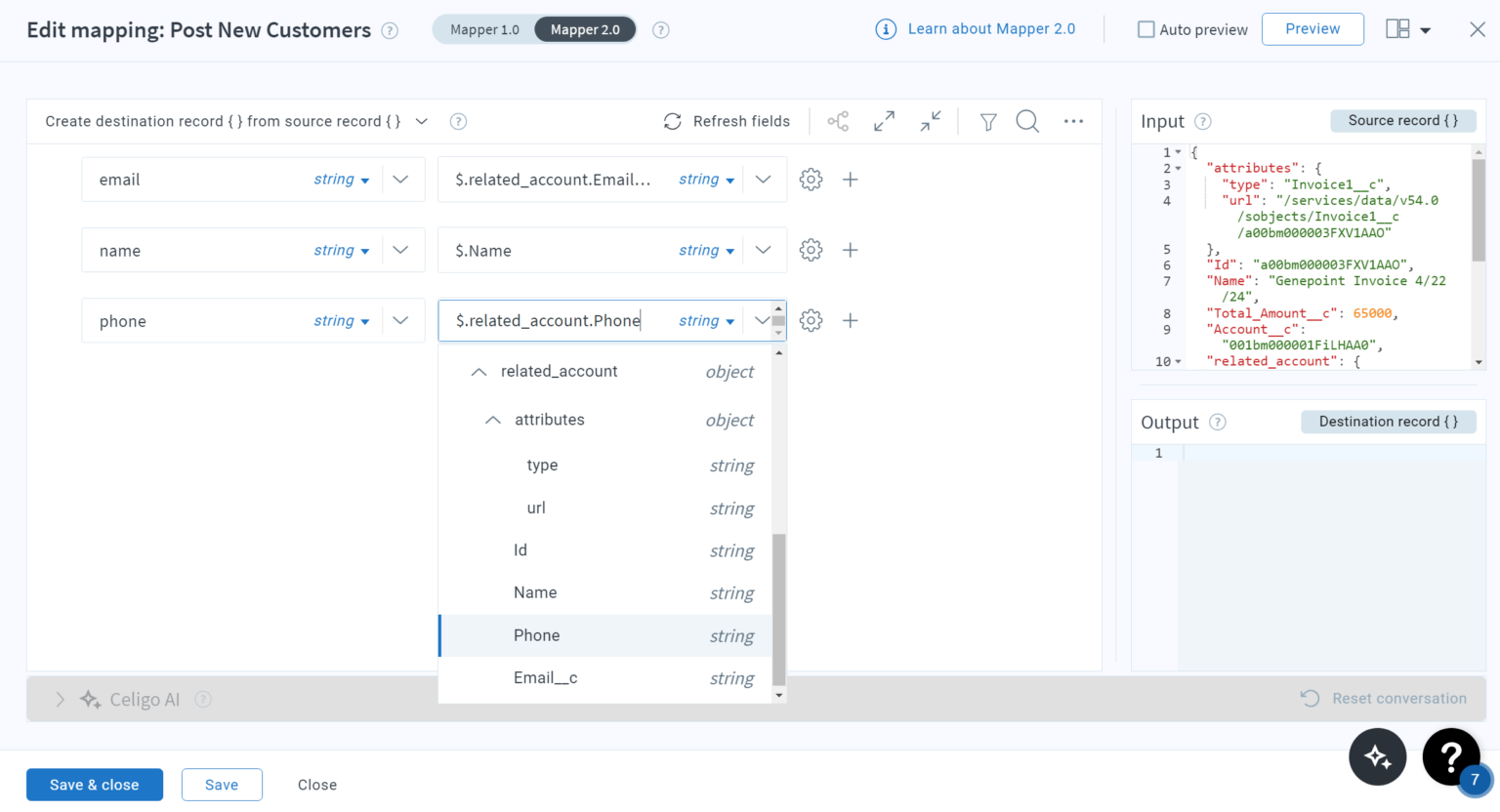The height and width of the screenshot is (812, 1500).
Task: Open the Celigo AI sparkle assistant button
Action: point(1377,756)
